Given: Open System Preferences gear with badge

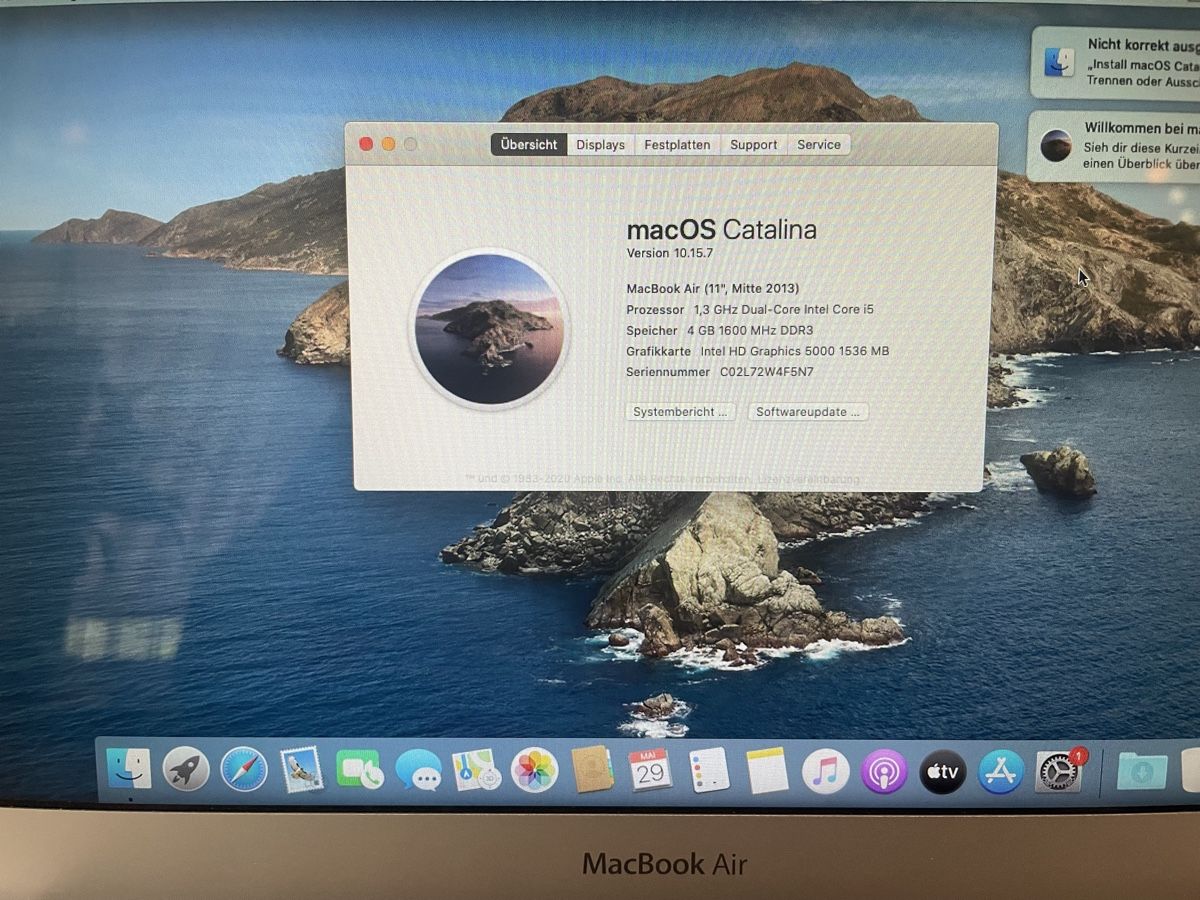Looking at the screenshot, I should pos(1059,771).
